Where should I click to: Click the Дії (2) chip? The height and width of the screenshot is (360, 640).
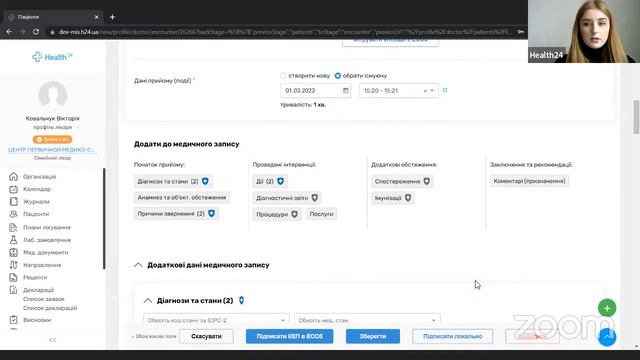click(270, 181)
